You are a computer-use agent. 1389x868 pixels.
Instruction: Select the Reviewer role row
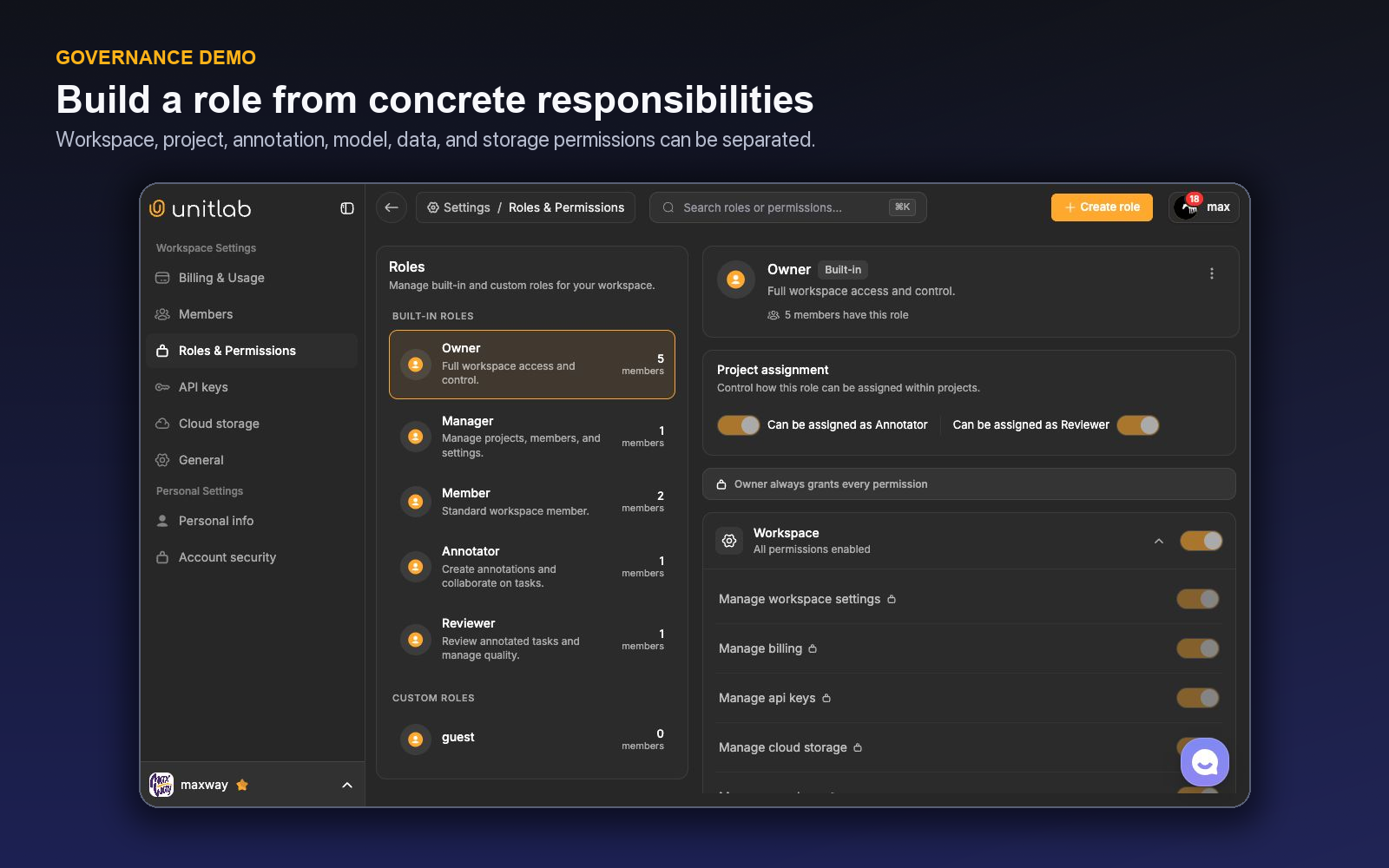pos(532,640)
